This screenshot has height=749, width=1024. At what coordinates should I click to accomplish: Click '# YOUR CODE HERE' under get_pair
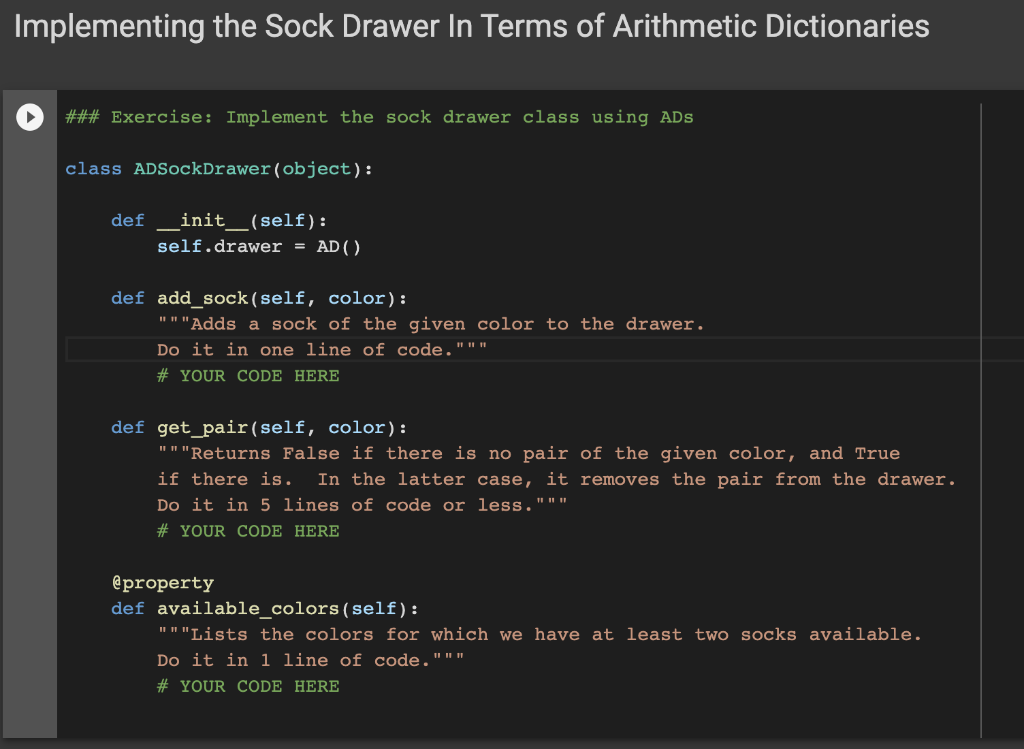coord(248,531)
